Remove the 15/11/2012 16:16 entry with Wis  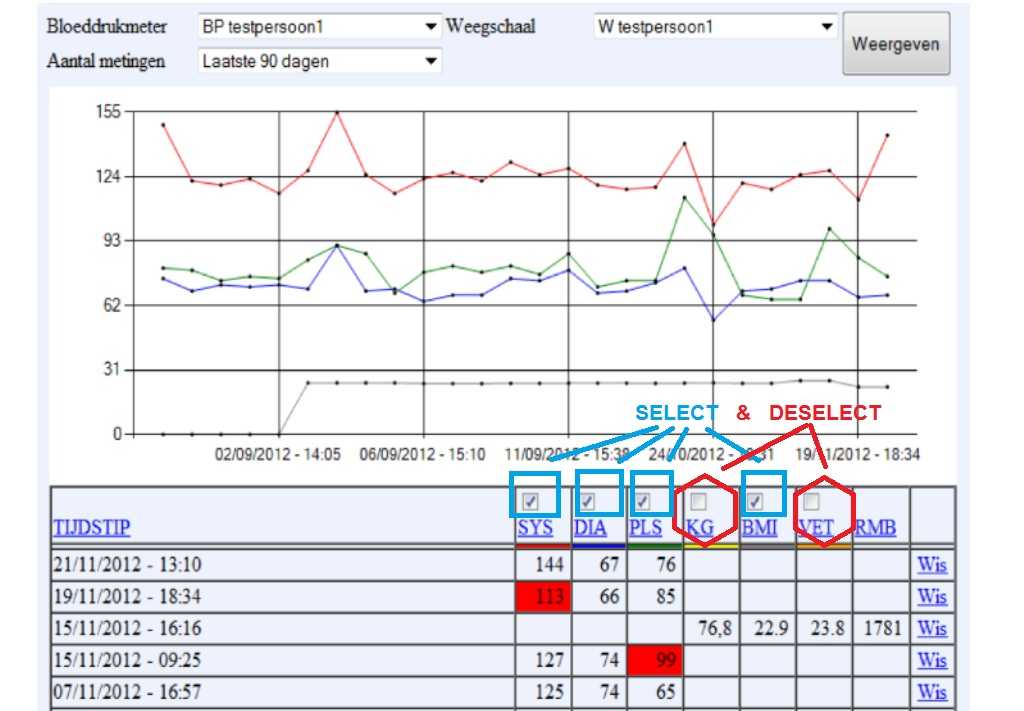(931, 628)
